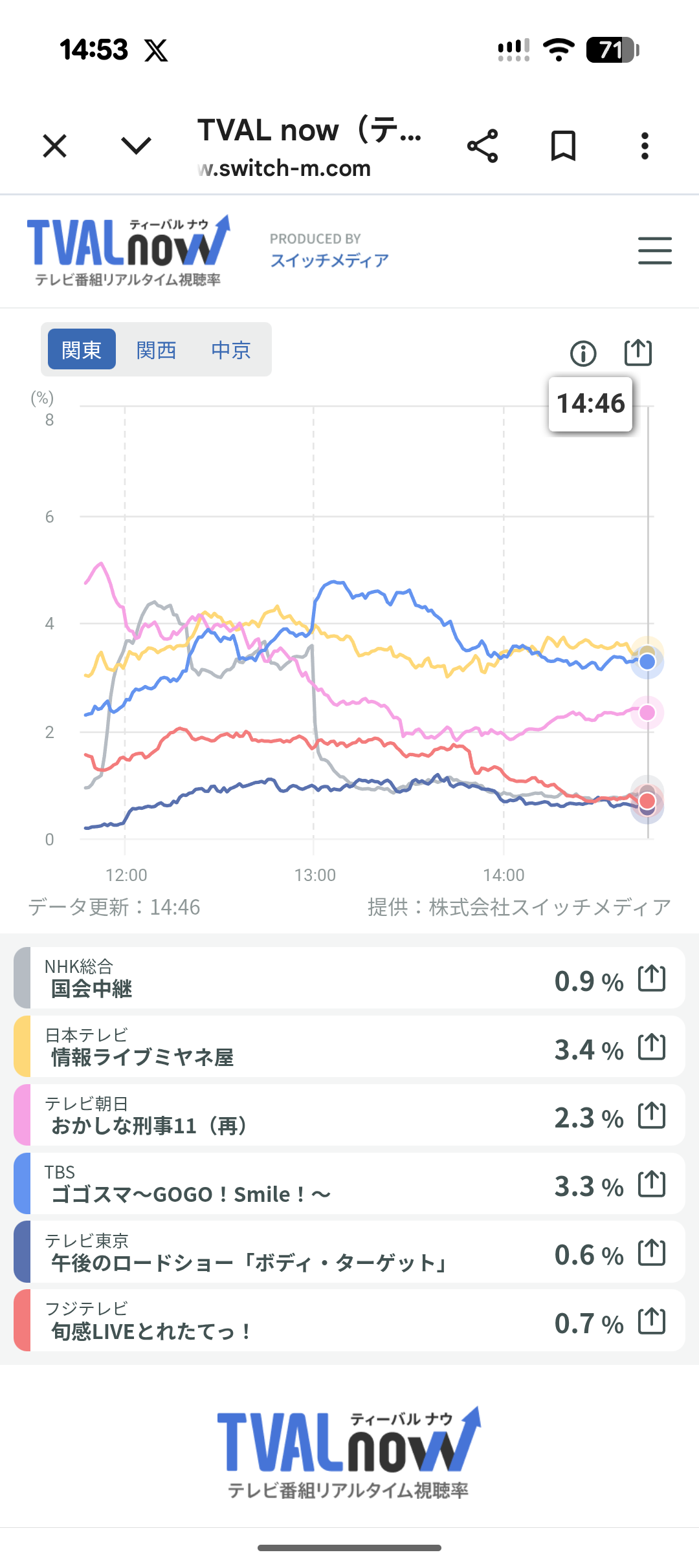Tap the pink テレビ朝日 color swatch
This screenshot has height=1568, width=699.
[x=22, y=1115]
